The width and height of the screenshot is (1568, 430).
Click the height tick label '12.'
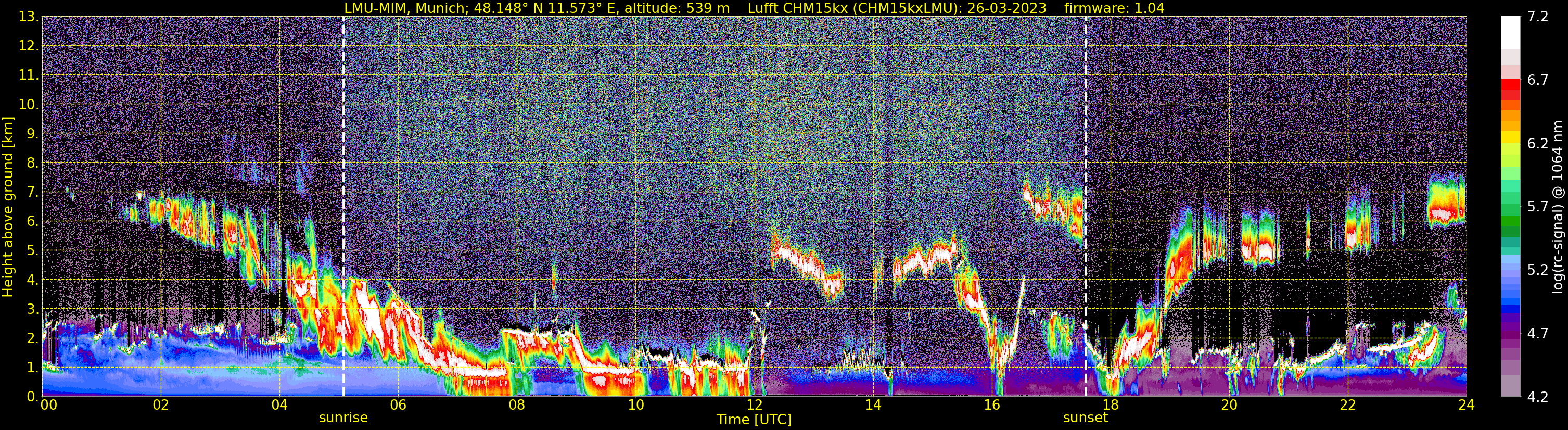(28, 46)
